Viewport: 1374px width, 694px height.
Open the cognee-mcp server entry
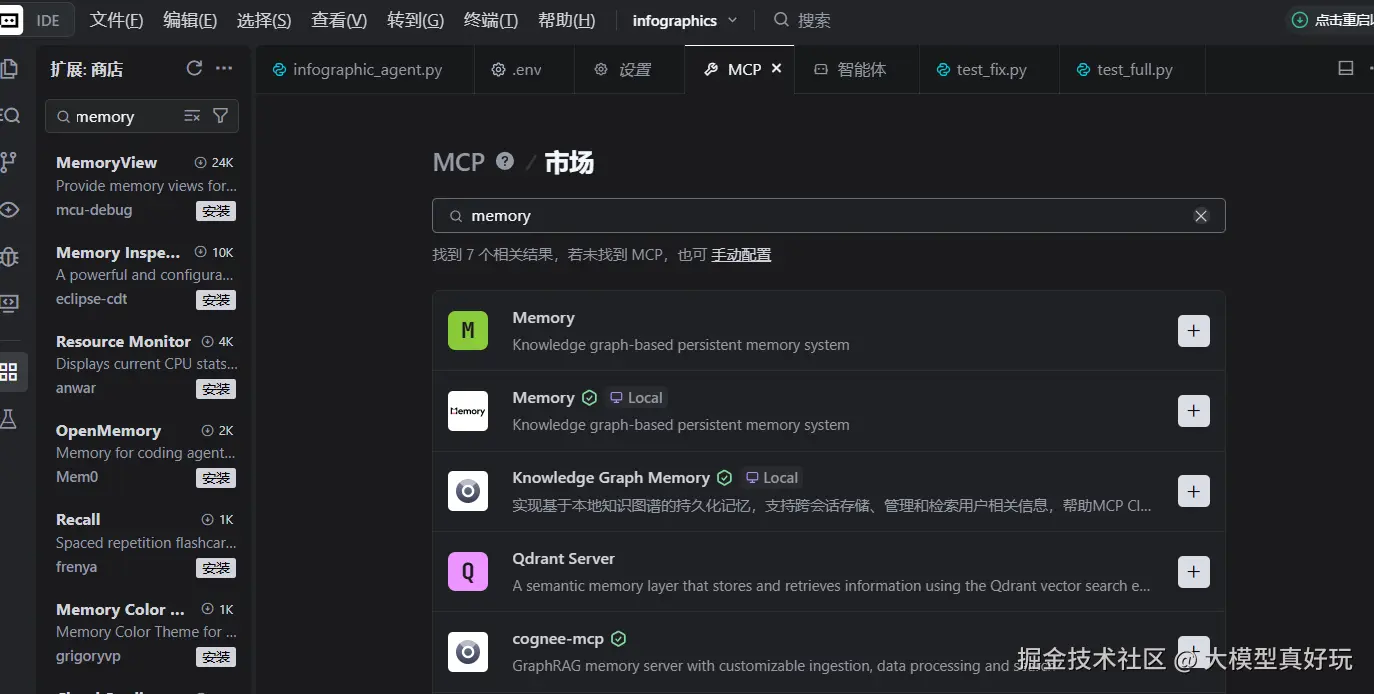tap(829, 652)
